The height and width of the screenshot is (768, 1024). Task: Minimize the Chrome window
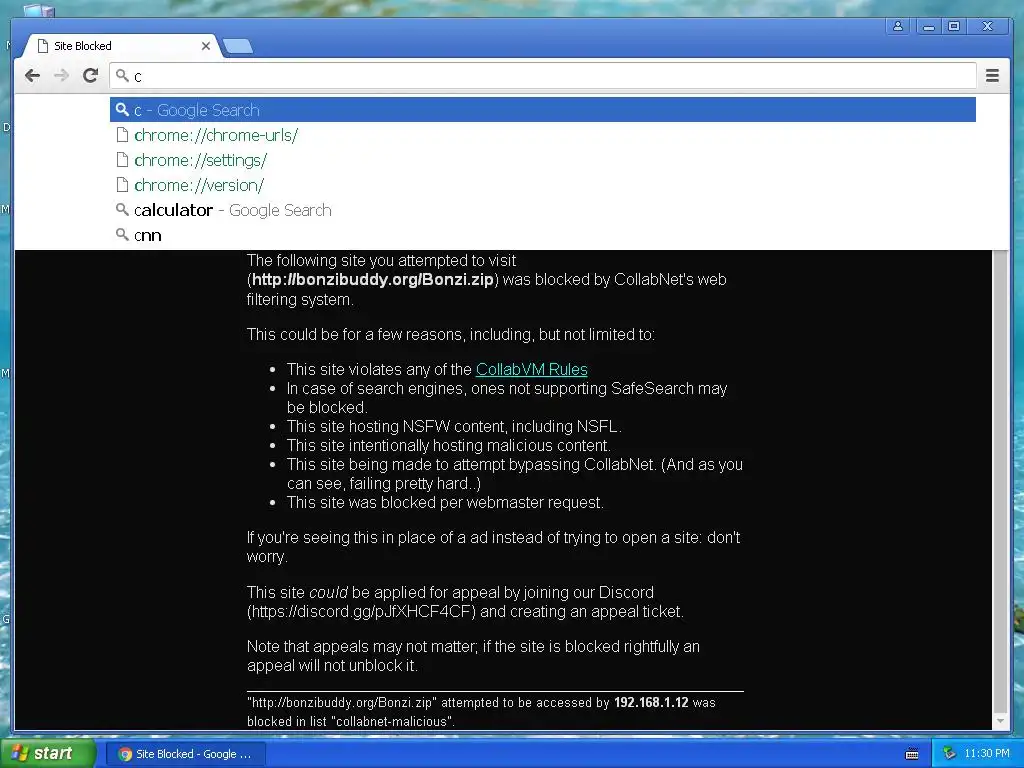click(929, 26)
